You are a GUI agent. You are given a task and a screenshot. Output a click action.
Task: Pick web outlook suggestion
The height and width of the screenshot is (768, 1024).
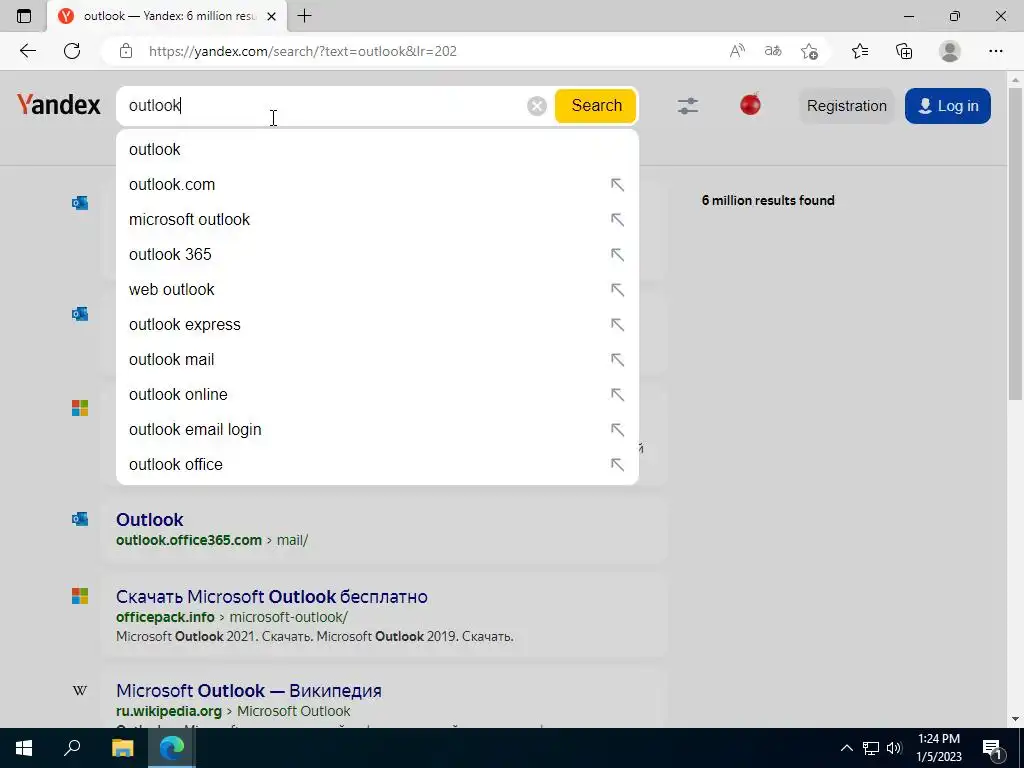tap(377, 289)
